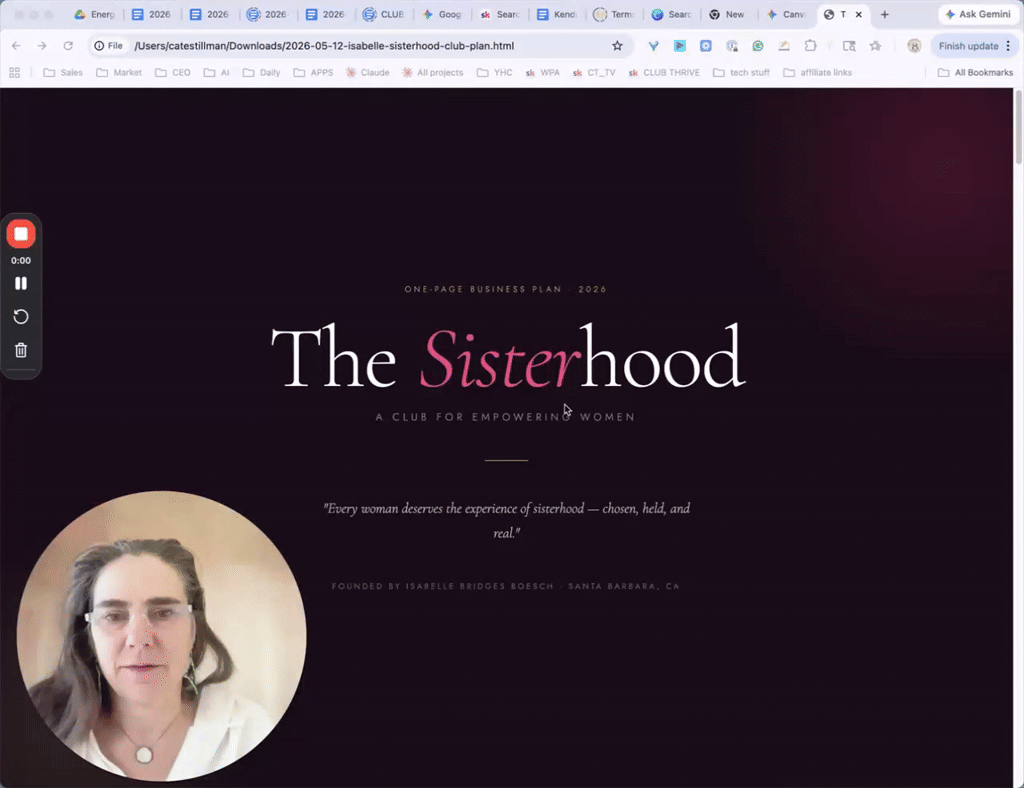This screenshot has width=1024, height=788.
Task: Close the current active tab
Action: (x=859, y=14)
